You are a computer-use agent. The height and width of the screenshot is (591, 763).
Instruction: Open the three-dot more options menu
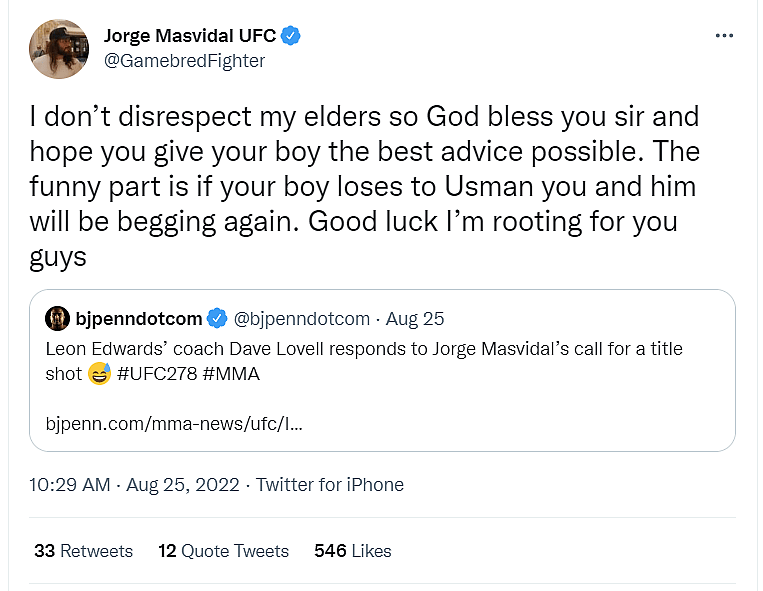point(725,36)
